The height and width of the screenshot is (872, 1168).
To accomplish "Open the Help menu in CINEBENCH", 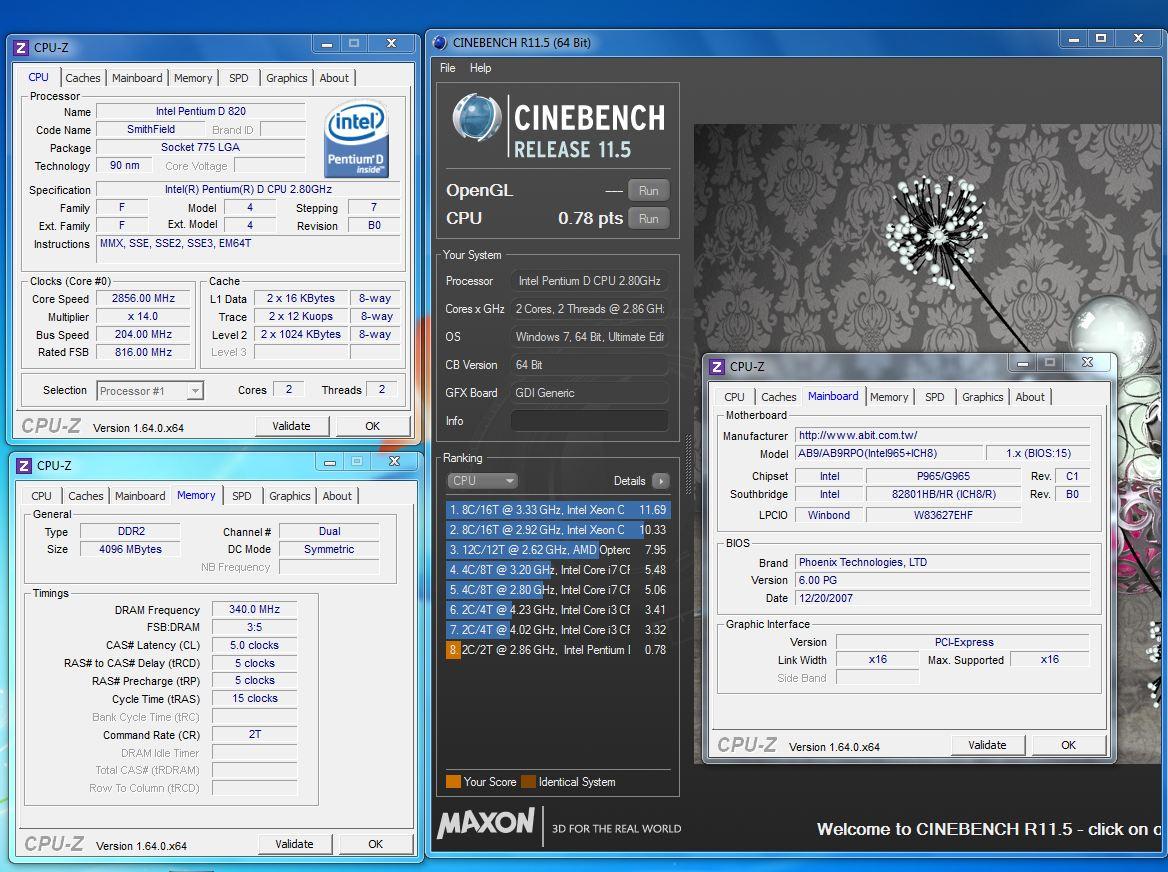I will pos(480,68).
